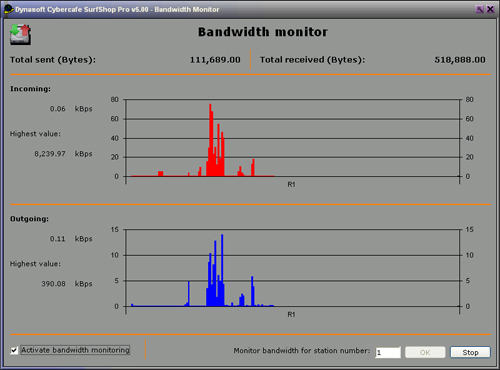
Task: Click the R1 label under the incoming chart
Action: [x=291, y=185]
